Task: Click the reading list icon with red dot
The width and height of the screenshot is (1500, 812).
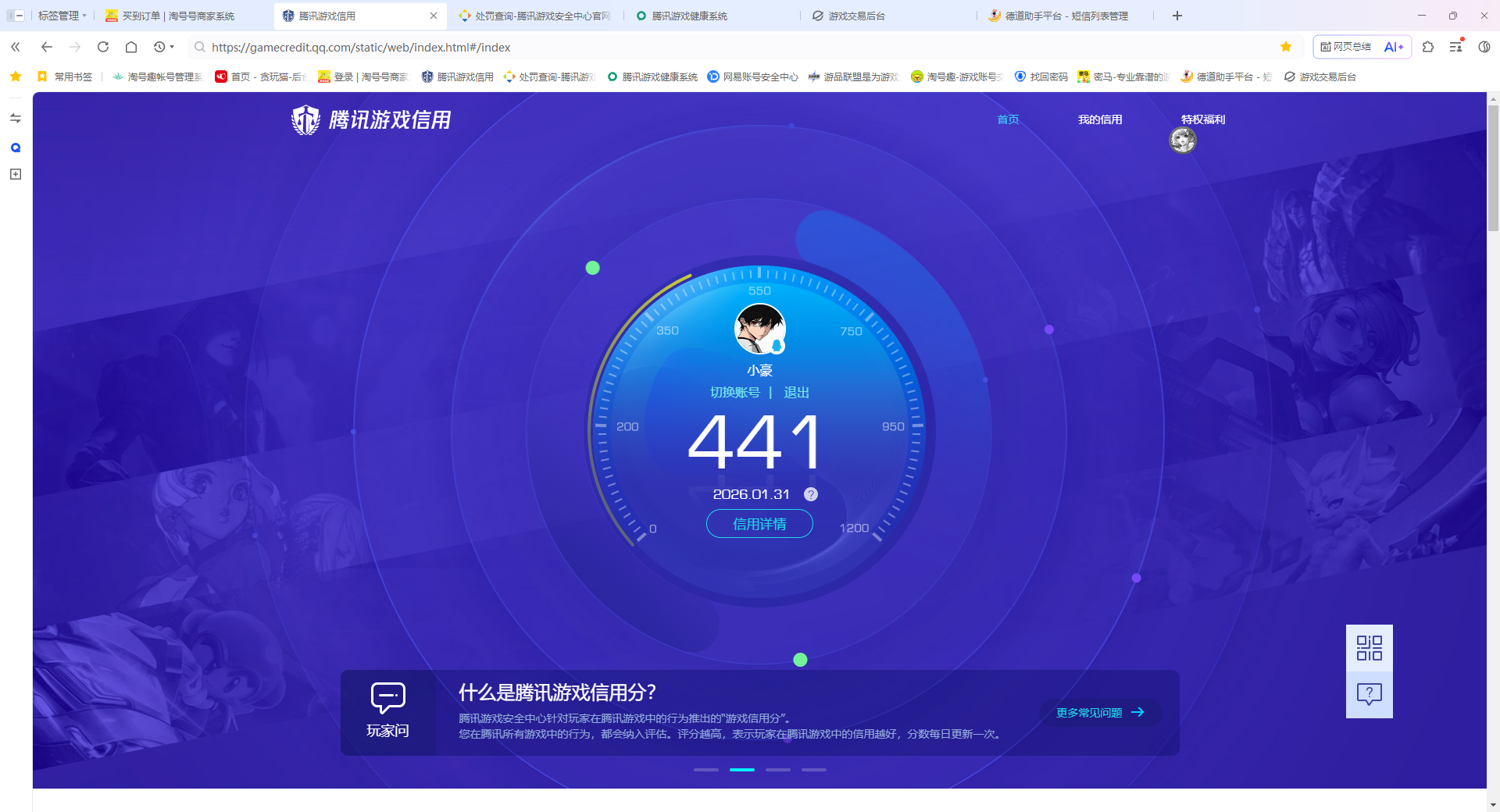Action: click(1455, 47)
